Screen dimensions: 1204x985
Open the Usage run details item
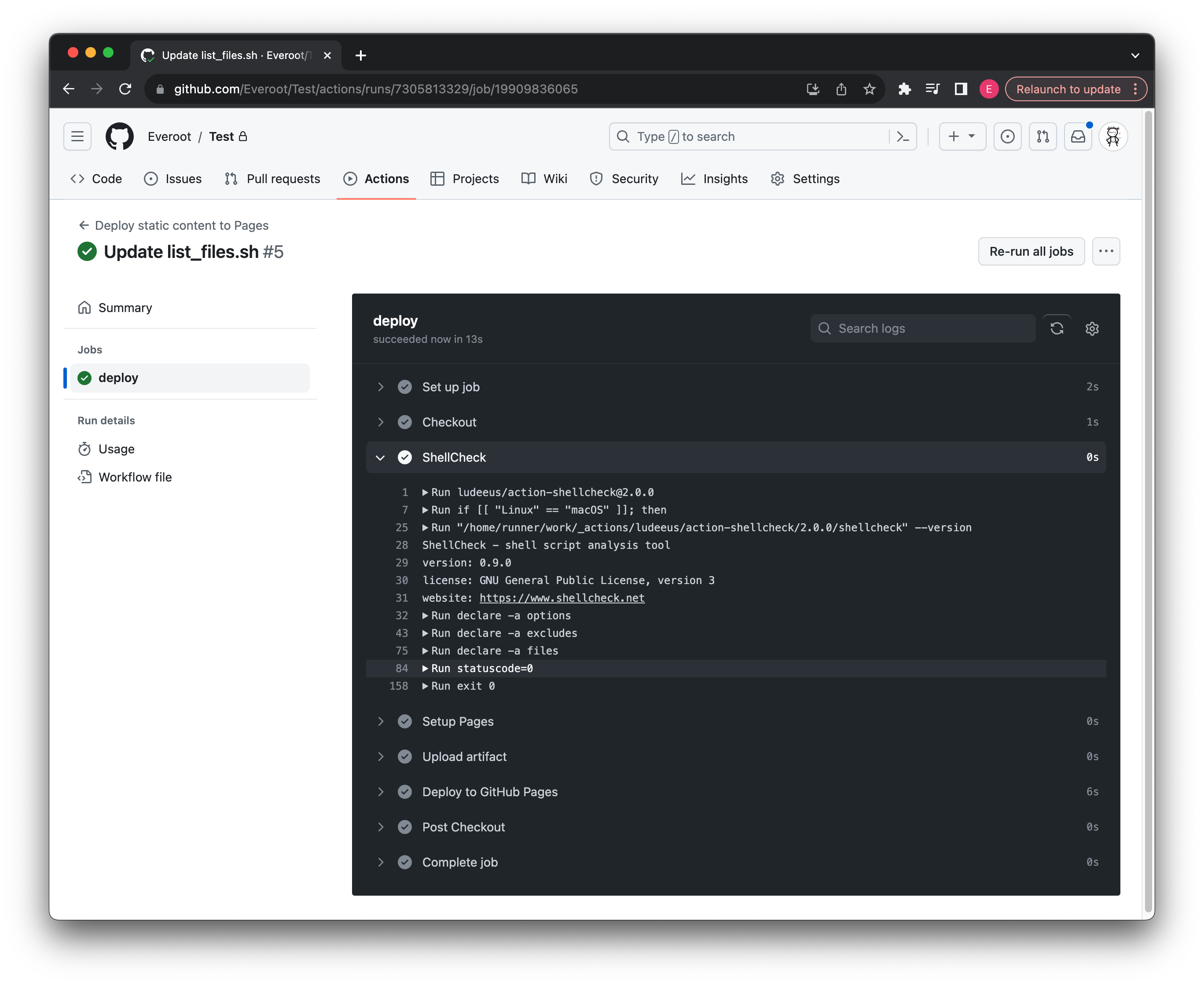point(116,448)
